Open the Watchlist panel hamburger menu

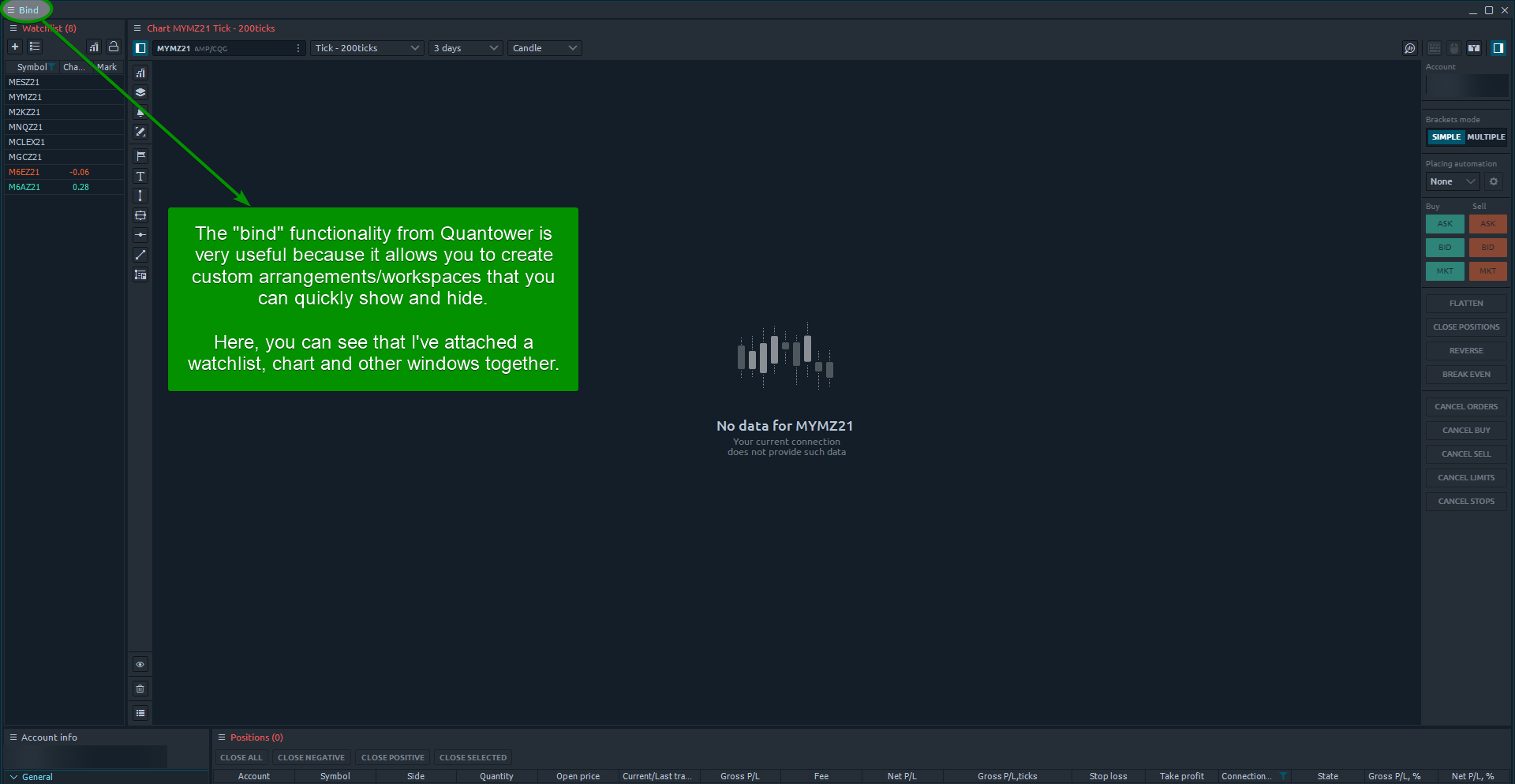click(x=13, y=28)
